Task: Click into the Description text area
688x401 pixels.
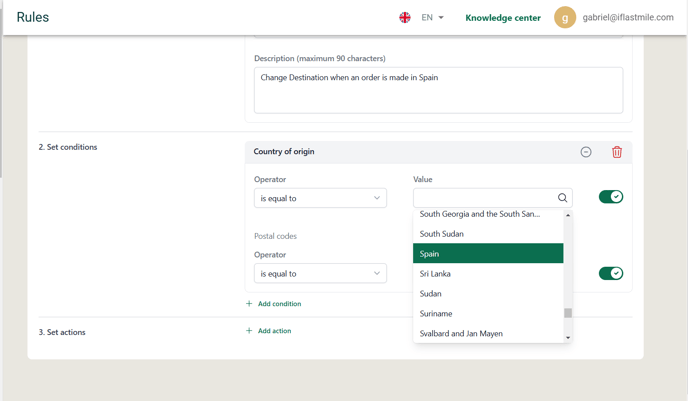Action: tap(438, 90)
